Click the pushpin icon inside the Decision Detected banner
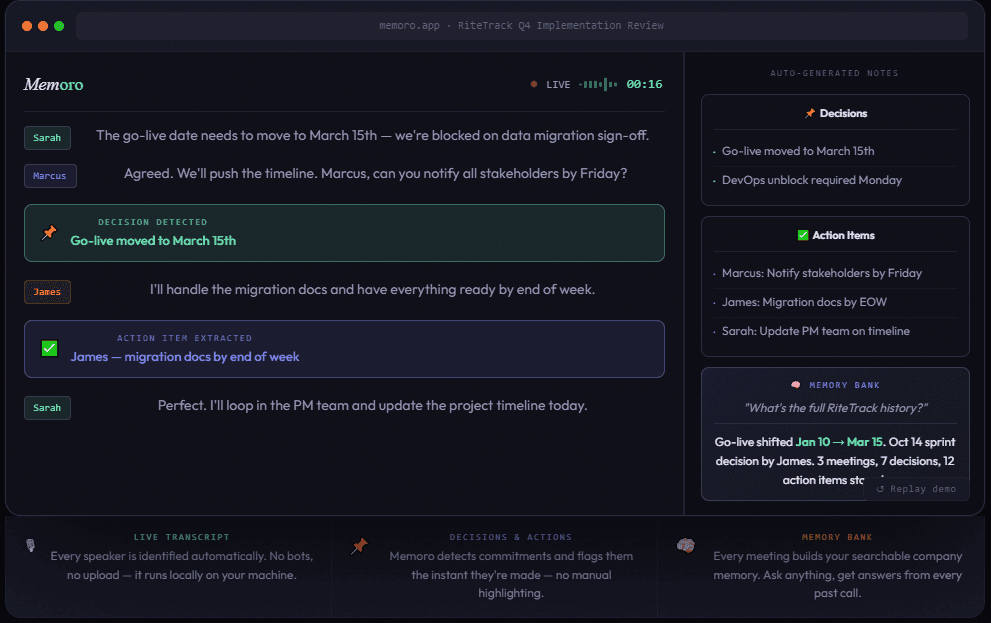The image size is (991, 623). tap(48, 231)
